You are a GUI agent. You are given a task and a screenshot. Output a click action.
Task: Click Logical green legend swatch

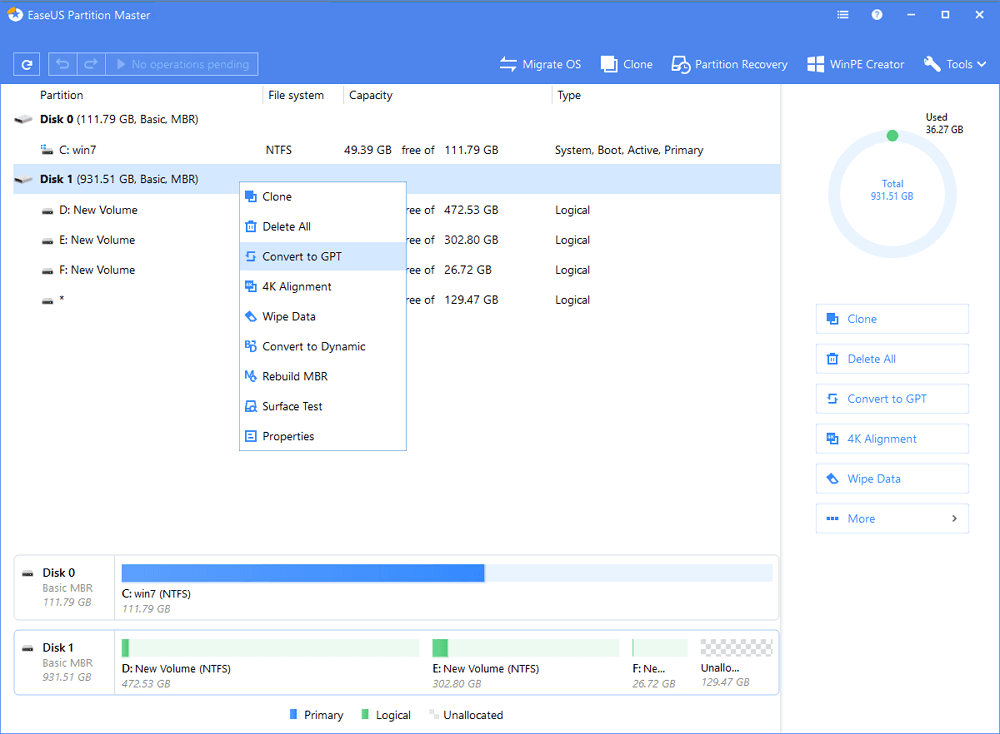point(365,714)
